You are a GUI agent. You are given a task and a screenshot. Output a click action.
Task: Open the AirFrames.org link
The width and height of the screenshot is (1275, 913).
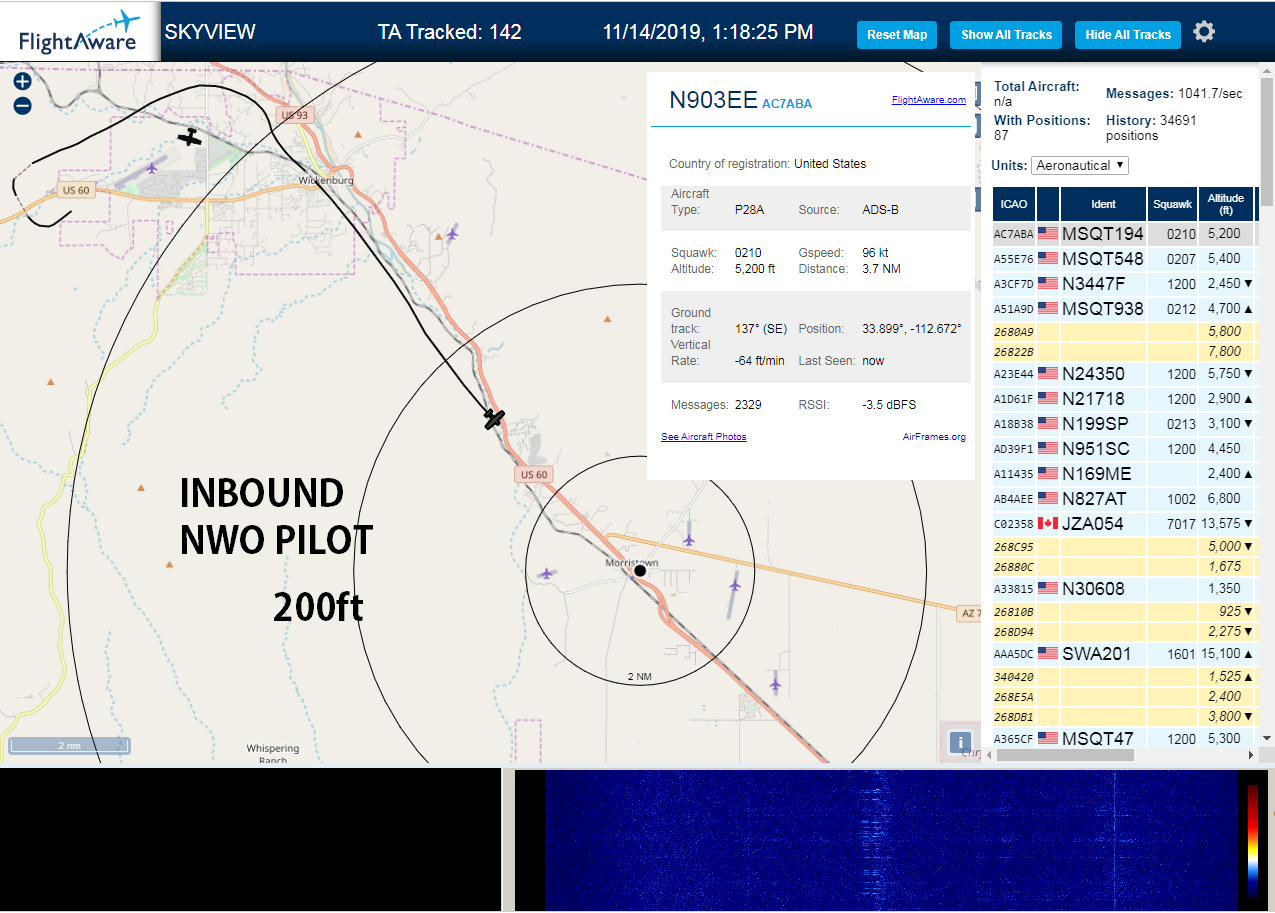click(x=934, y=437)
